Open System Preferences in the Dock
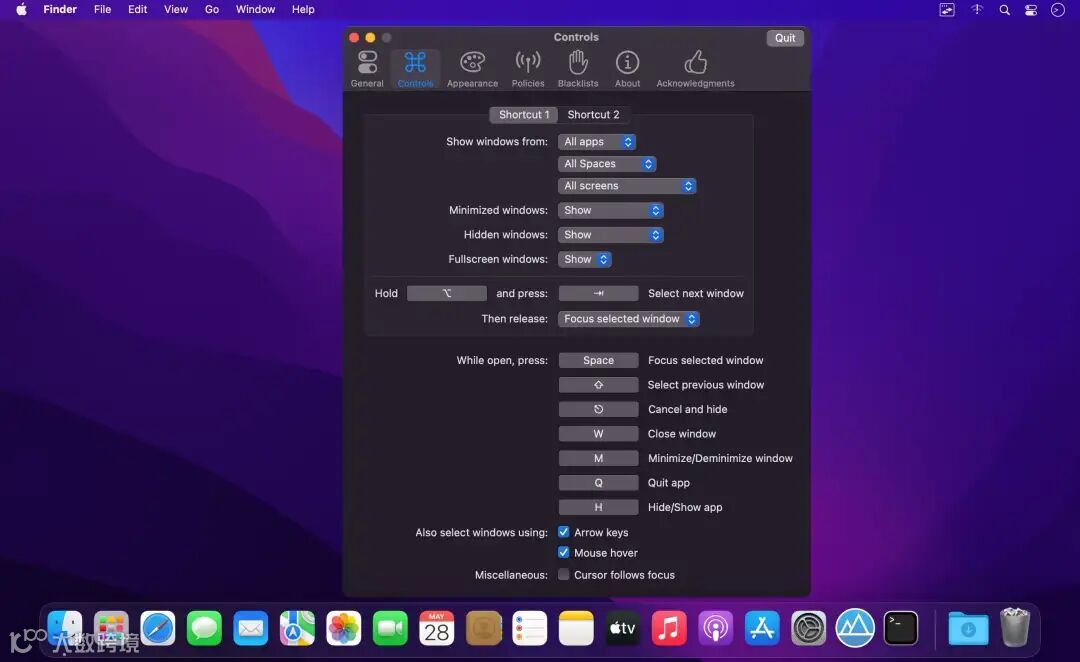This screenshot has width=1080, height=662. click(x=809, y=628)
